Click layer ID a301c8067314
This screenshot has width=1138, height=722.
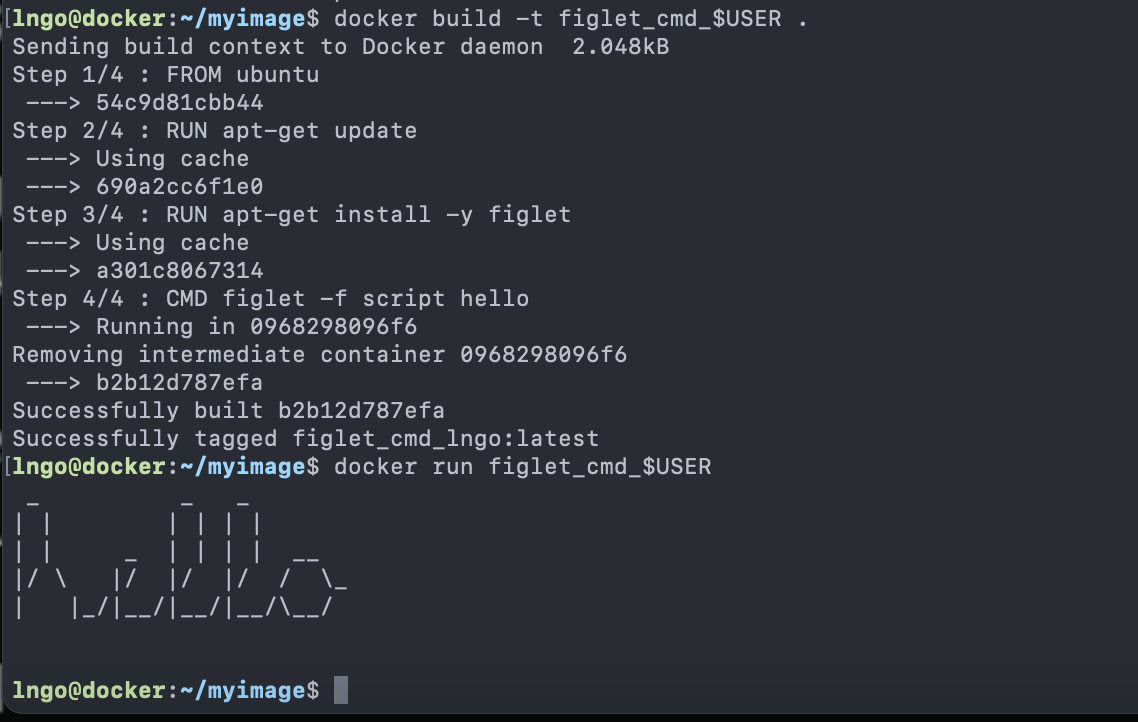coord(180,271)
